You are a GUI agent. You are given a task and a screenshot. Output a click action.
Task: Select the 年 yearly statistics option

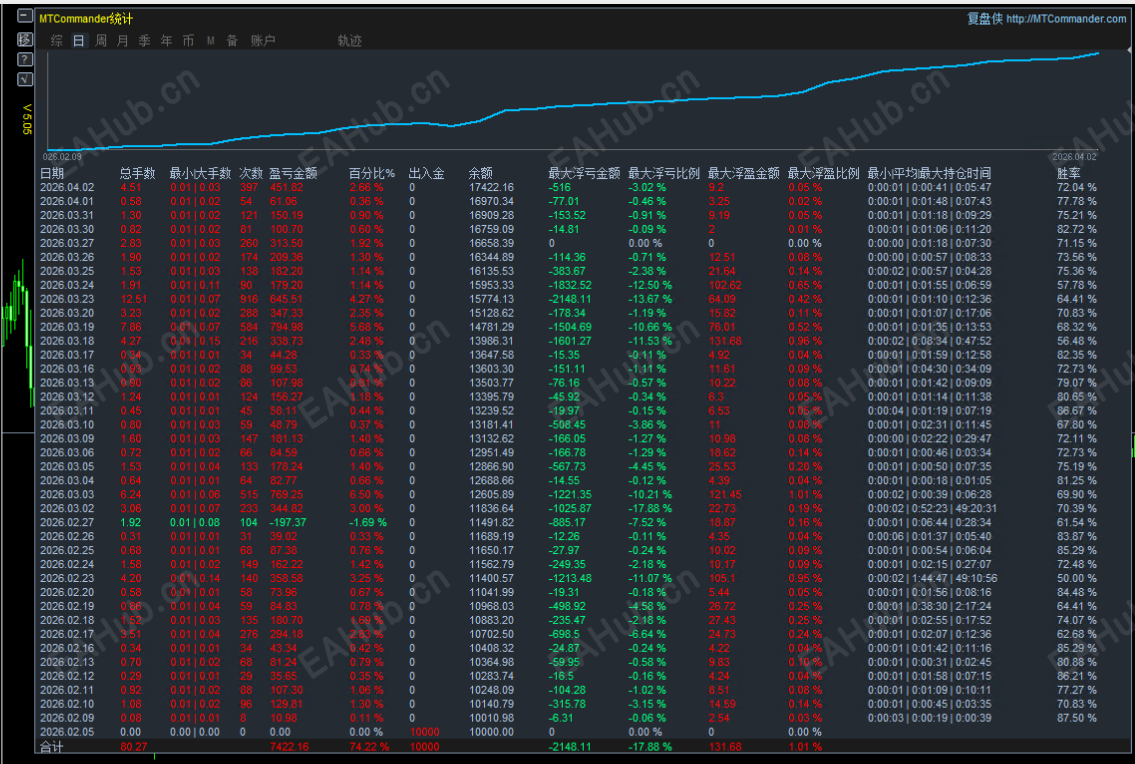[x=166, y=41]
